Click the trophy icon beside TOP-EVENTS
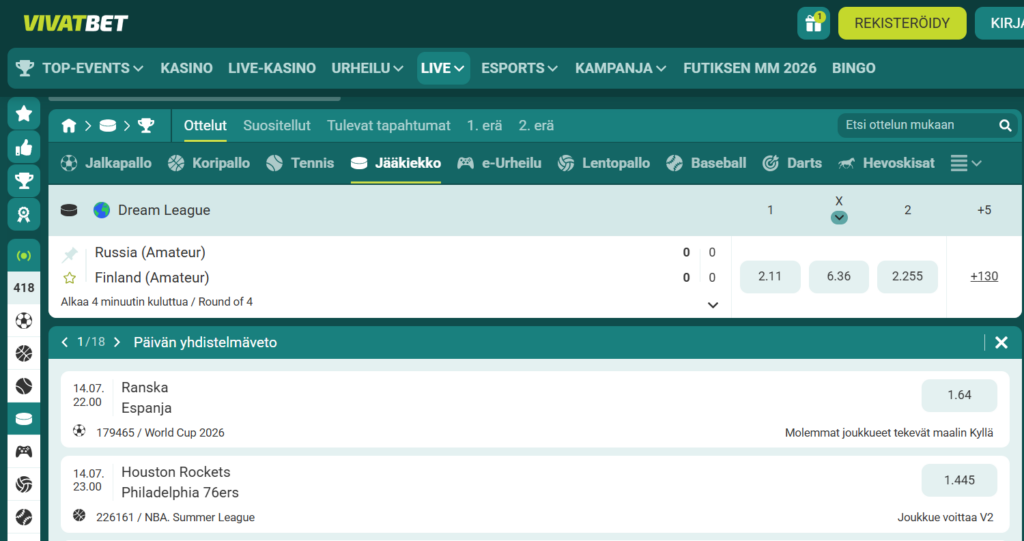The height and width of the screenshot is (541, 1024). coord(25,68)
